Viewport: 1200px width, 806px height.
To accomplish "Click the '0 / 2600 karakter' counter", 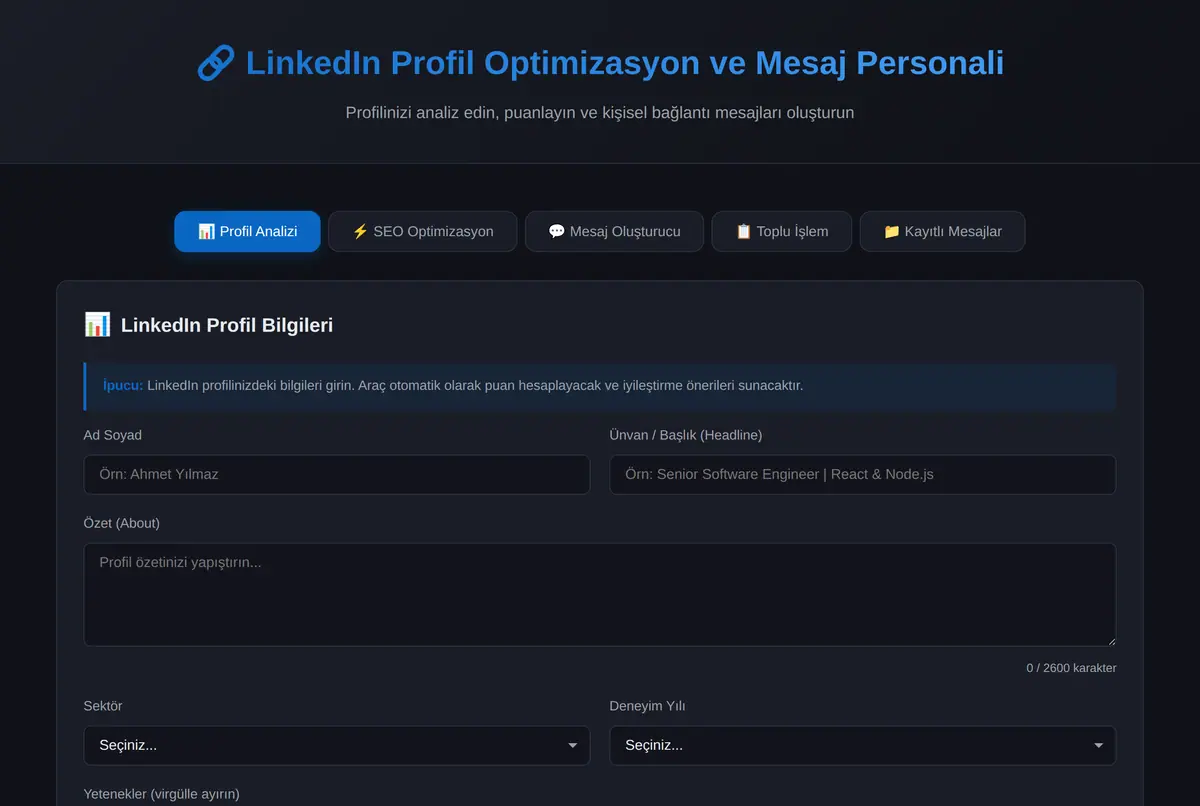I will click(x=1071, y=668).
